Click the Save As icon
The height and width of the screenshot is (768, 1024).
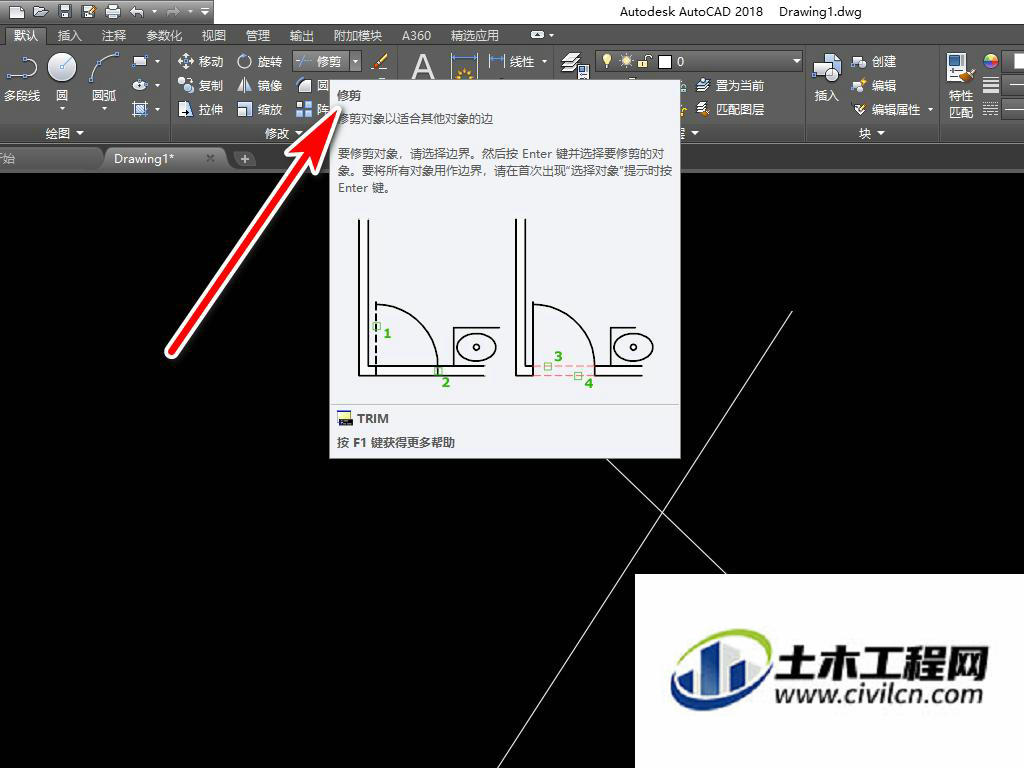pos(89,11)
